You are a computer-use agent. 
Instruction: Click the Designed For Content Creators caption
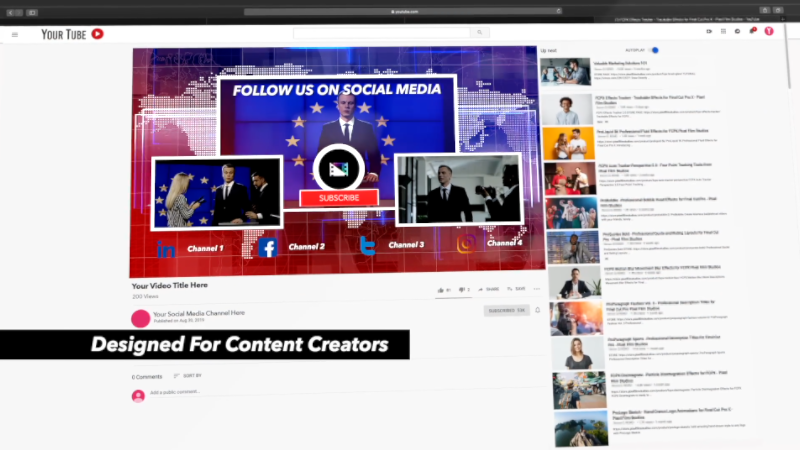pyautogui.click(x=239, y=344)
